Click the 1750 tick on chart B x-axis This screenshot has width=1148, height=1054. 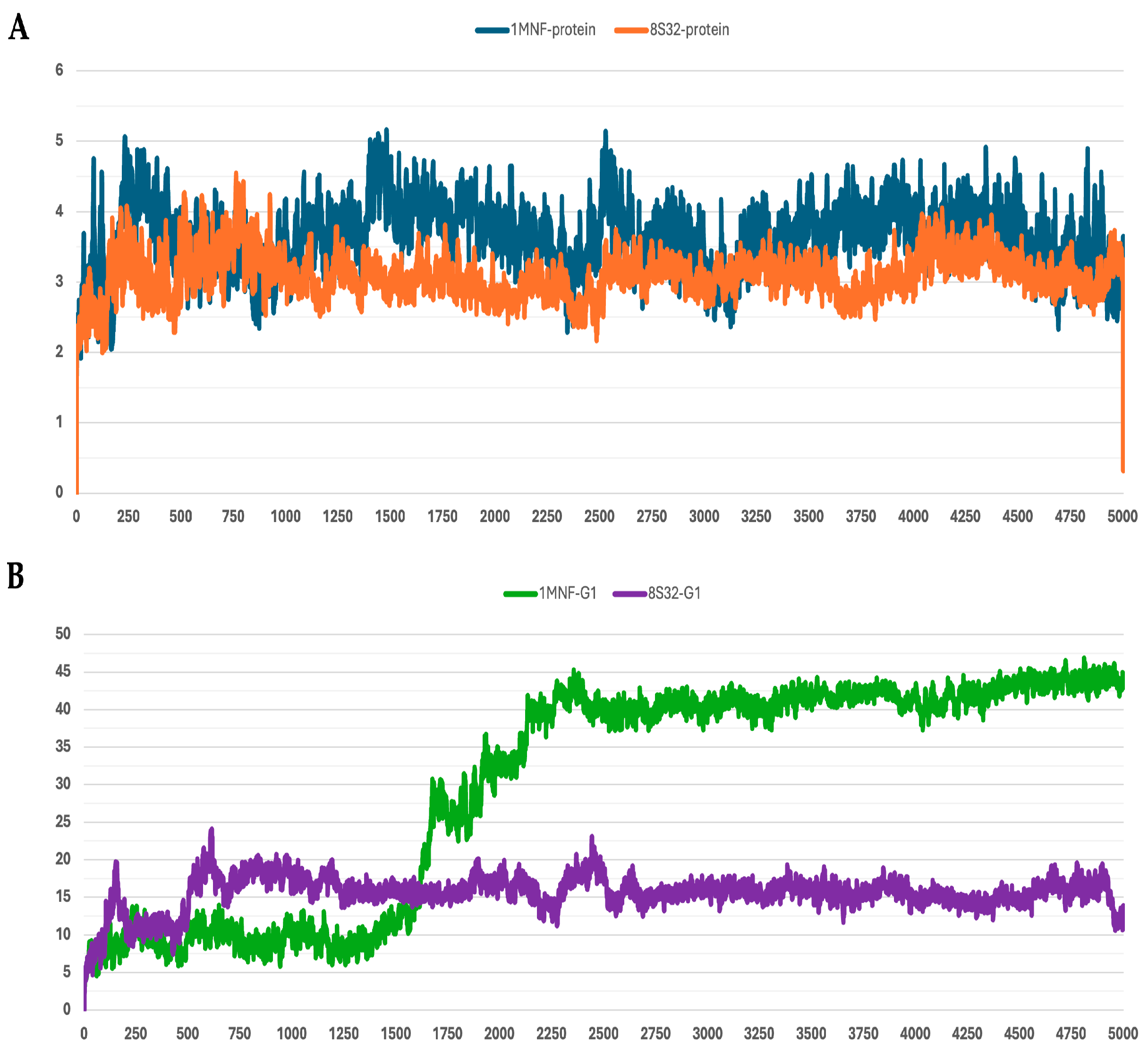tap(448, 1034)
